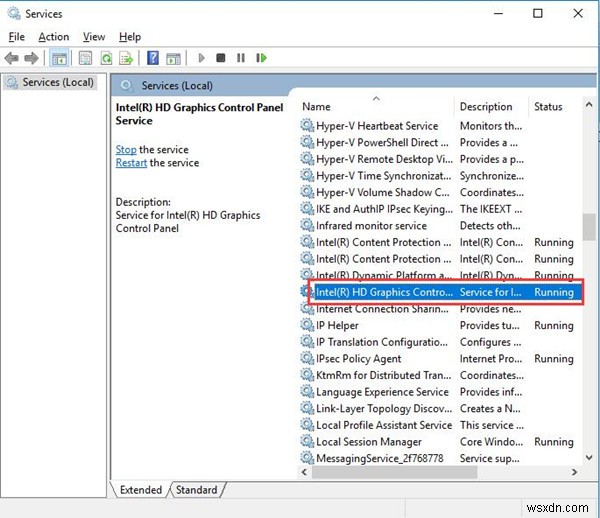The width and height of the screenshot is (600, 518).
Task: Open the Properties toolbar icon
Action: [85, 58]
